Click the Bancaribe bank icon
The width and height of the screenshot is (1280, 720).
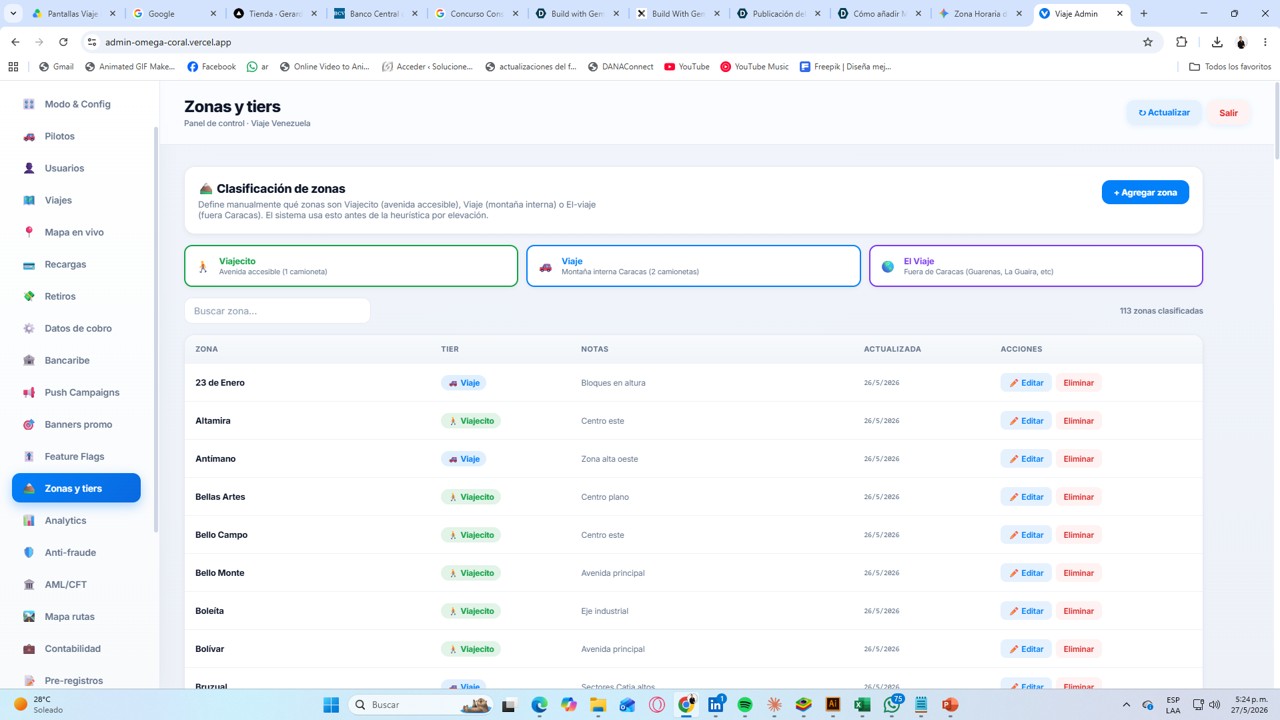click(29, 360)
